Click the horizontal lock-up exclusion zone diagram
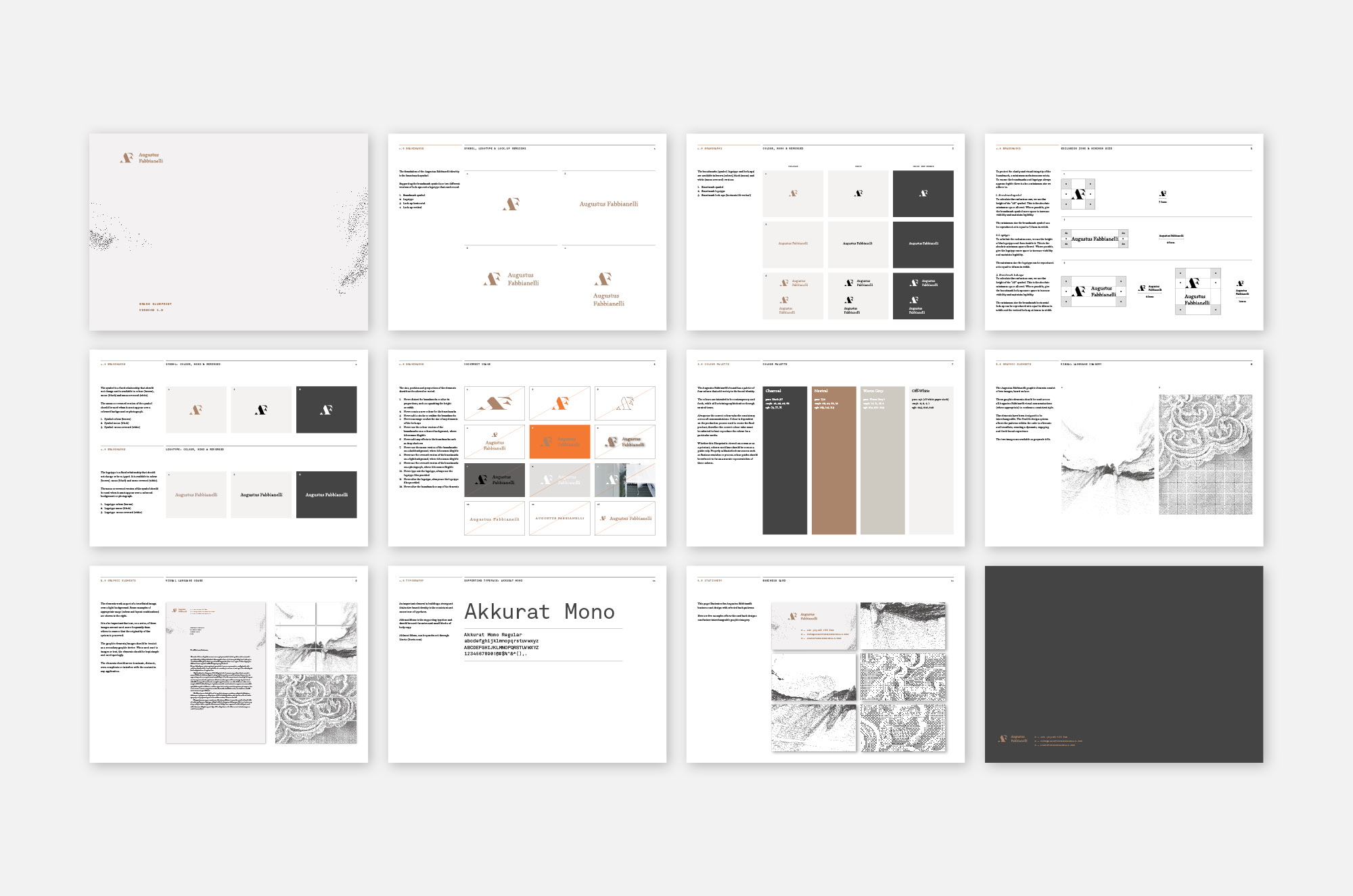 point(1094,291)
